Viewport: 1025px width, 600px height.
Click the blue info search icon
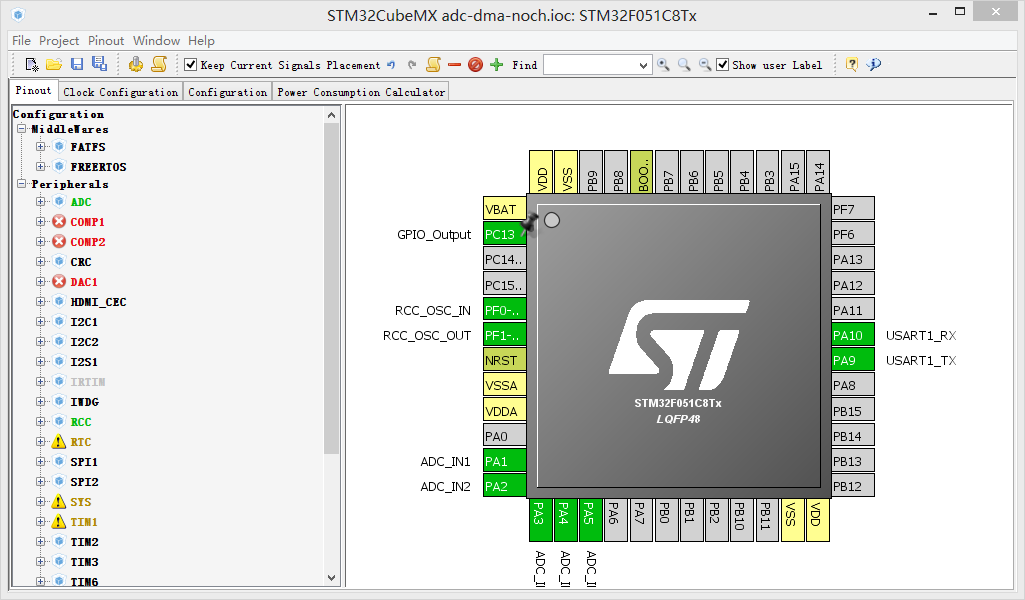click(x=874, y=64)
